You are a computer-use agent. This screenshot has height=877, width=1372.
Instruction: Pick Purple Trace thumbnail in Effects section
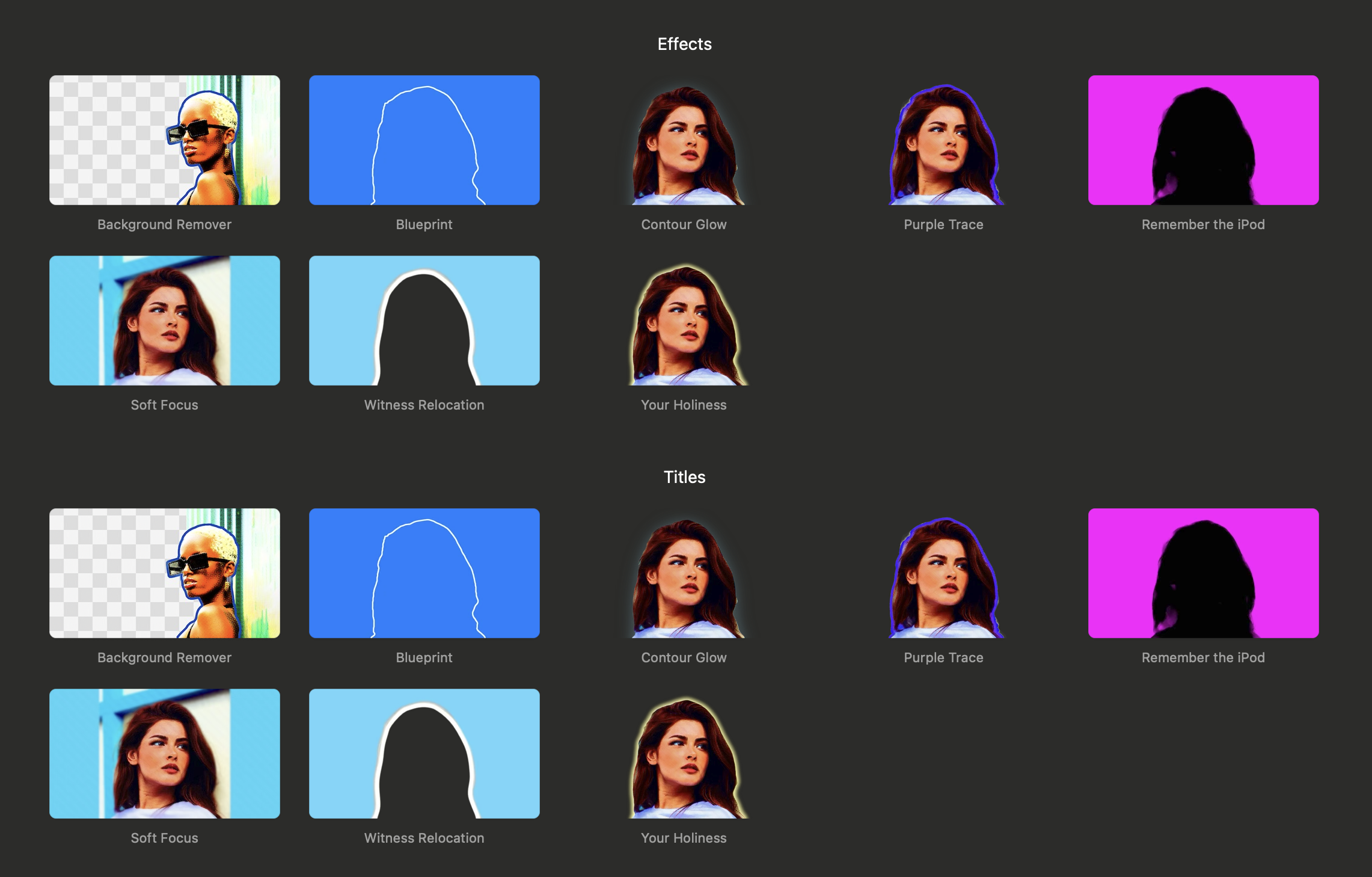pyautogui.click(x=944, y=140)
